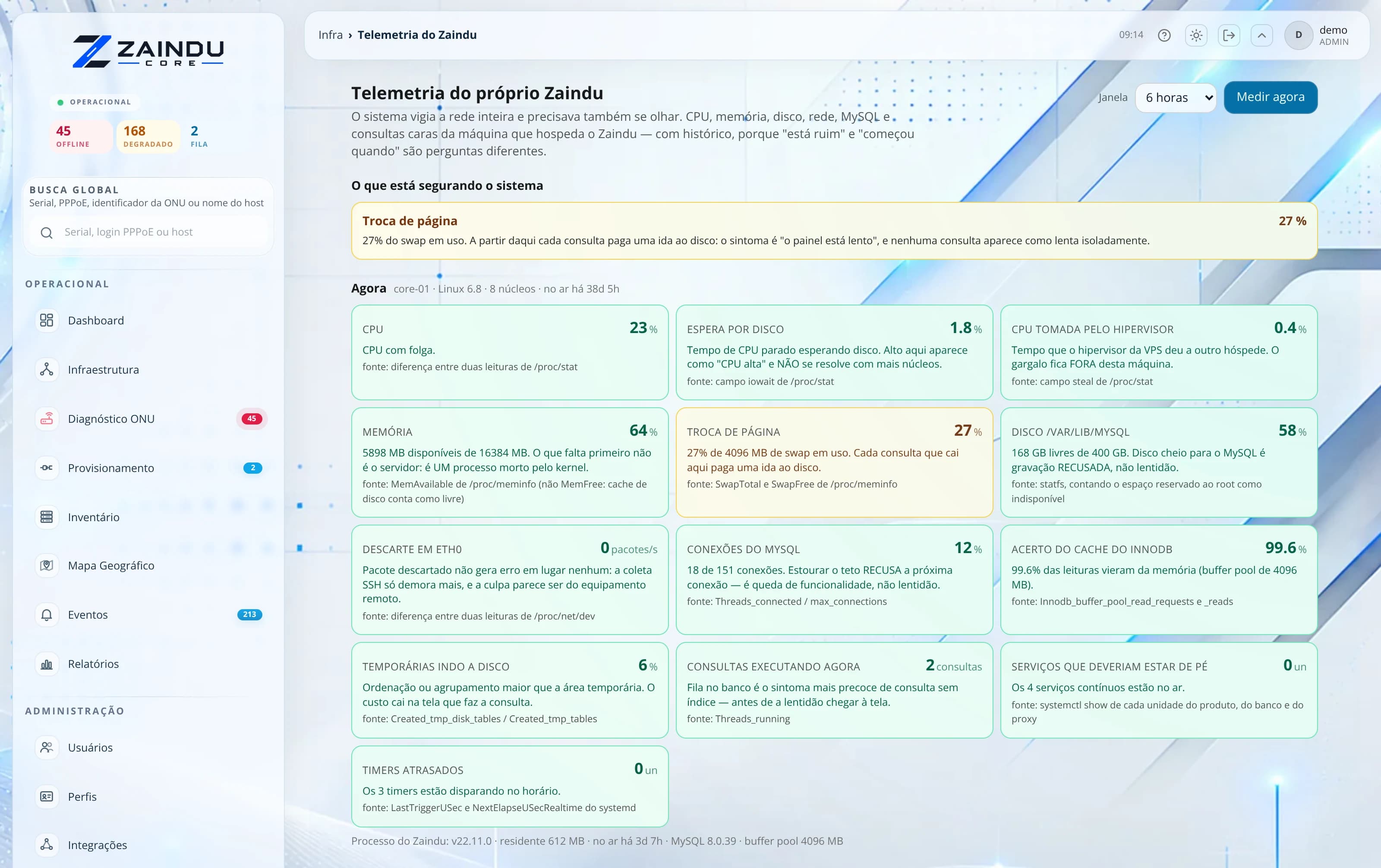
Task: Click the Medir agora button
Action: pos(1271,97)
